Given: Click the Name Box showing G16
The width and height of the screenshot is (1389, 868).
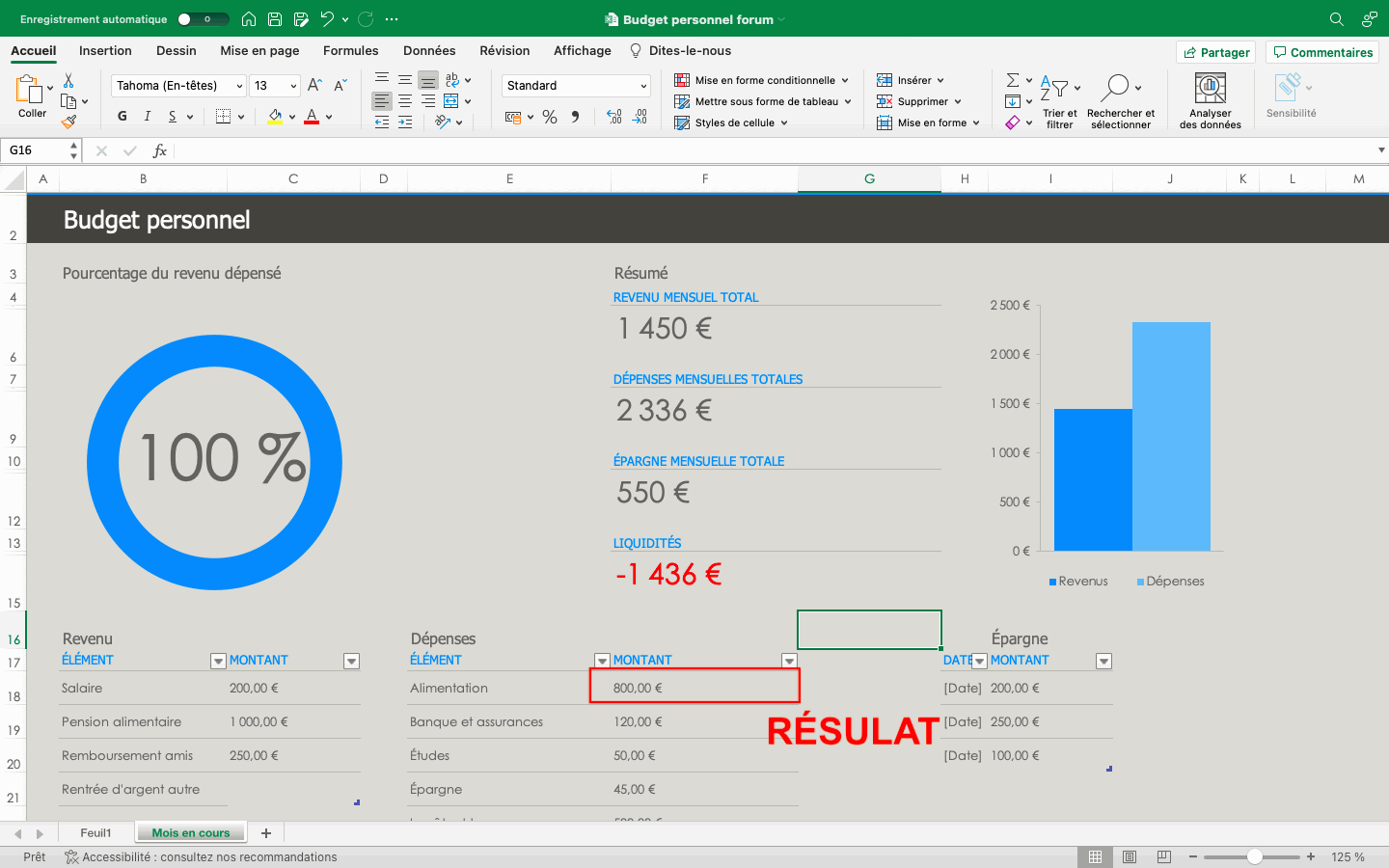Looking at the screenshot, I should click(35, 150).
